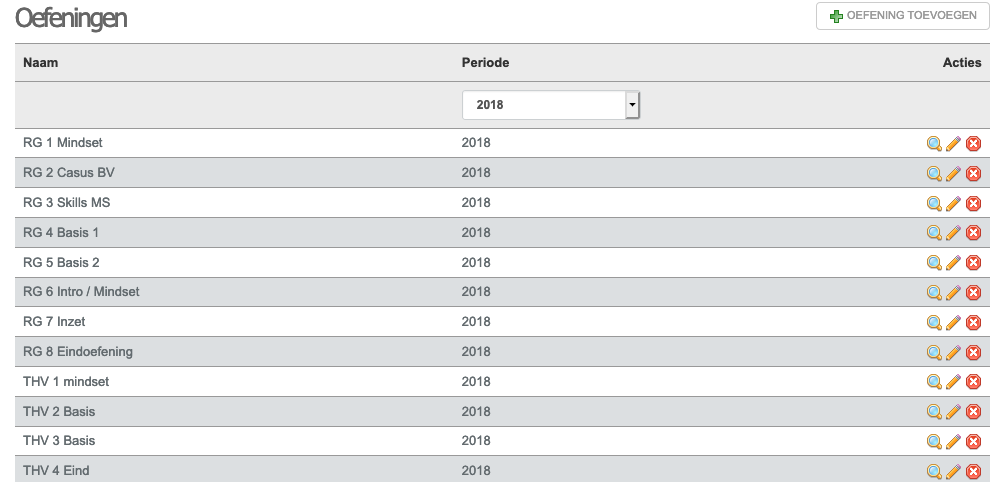Delete RG 6 Intro / Mindset row
Screen dimensions: 1002x482
pos(973,293)
